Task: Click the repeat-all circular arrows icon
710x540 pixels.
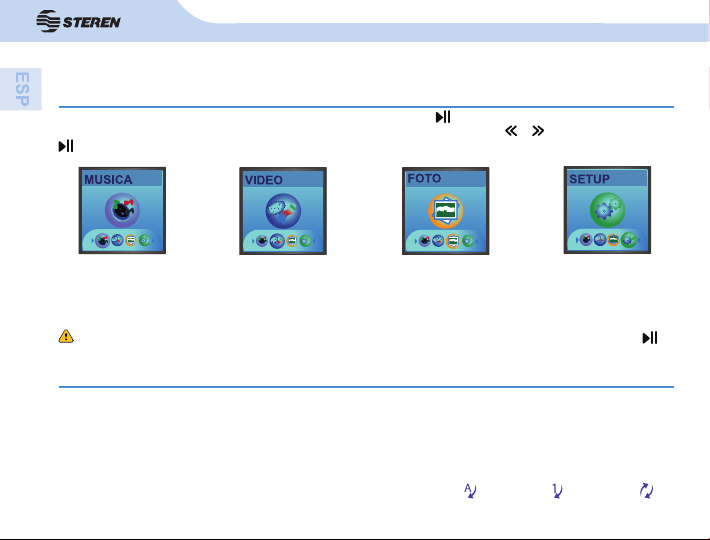Action: 646,491
